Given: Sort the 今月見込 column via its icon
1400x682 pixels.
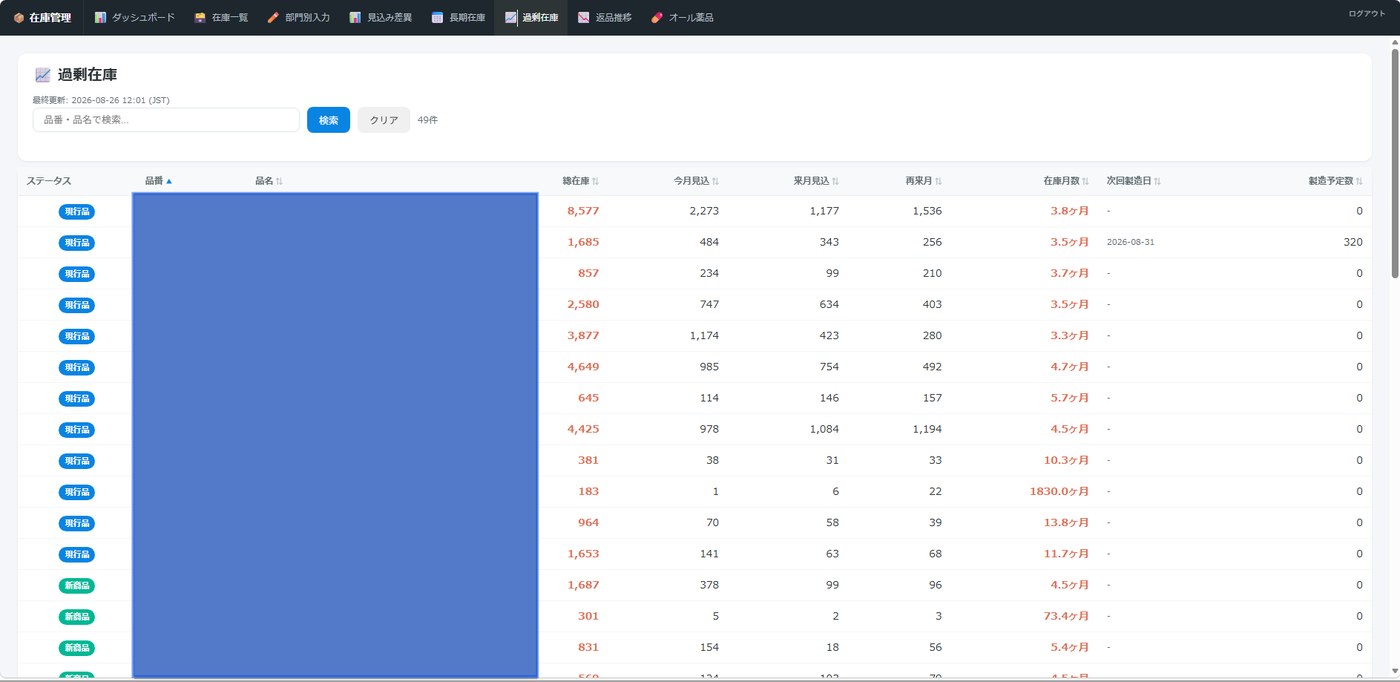Looking at the screenshot, I should tap(715, 181).
